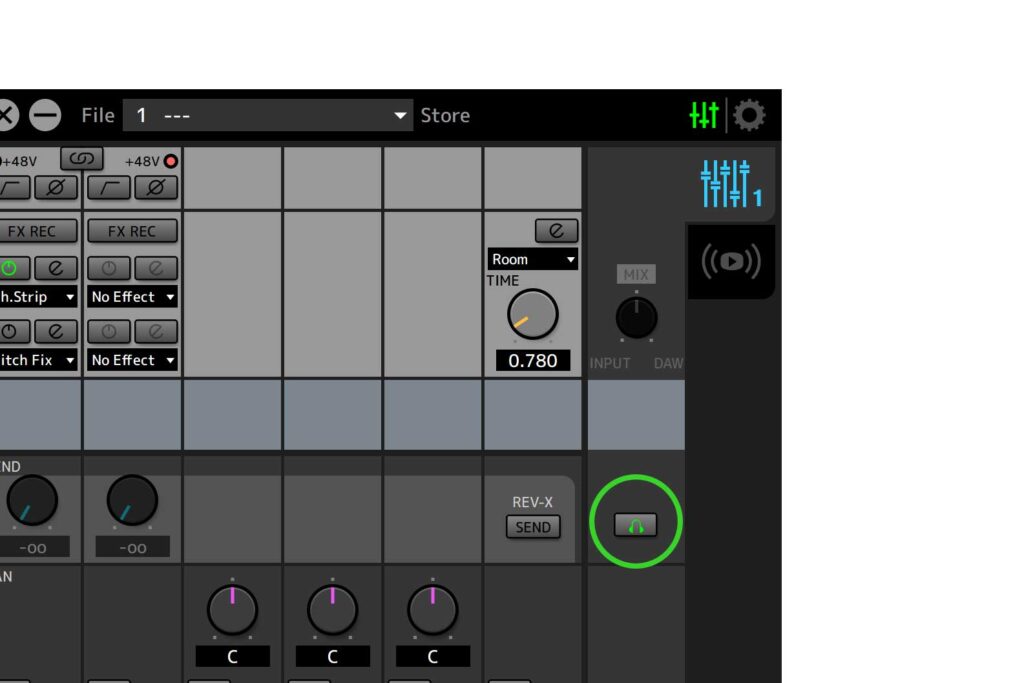Toggle the green Ch.Strip power button

(10, 268)
